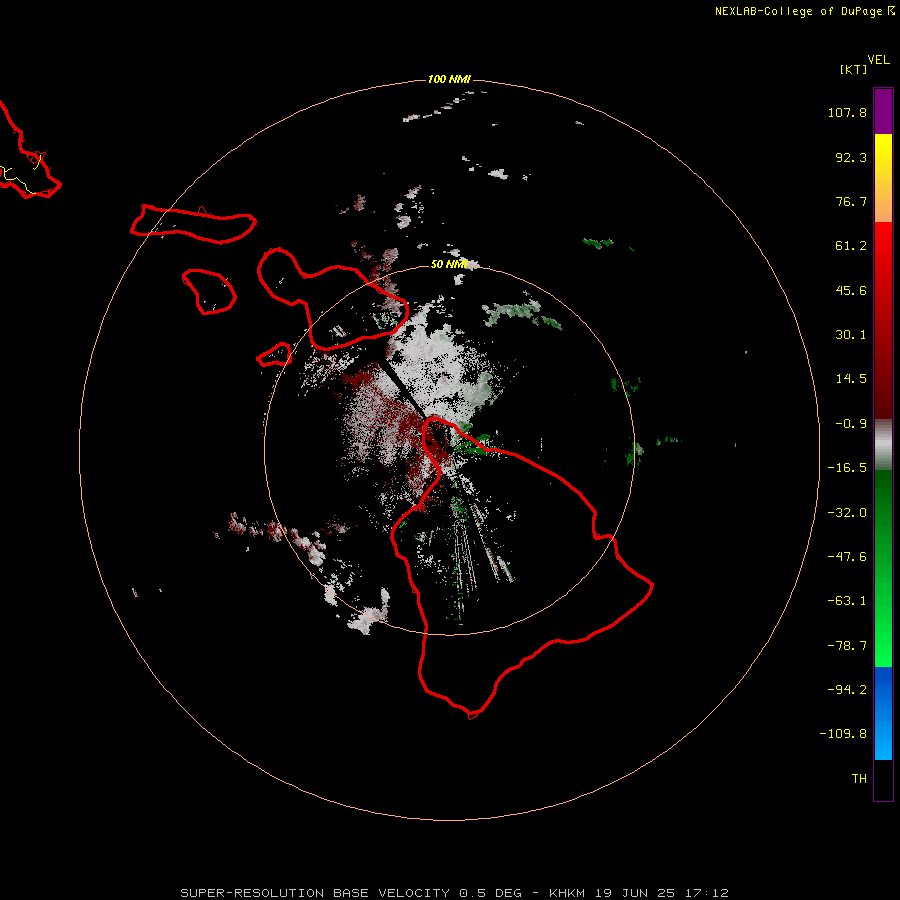
Task: Pick the blue segment of velocity color bar
Action: pyautogui.click(x=883, y=713)
